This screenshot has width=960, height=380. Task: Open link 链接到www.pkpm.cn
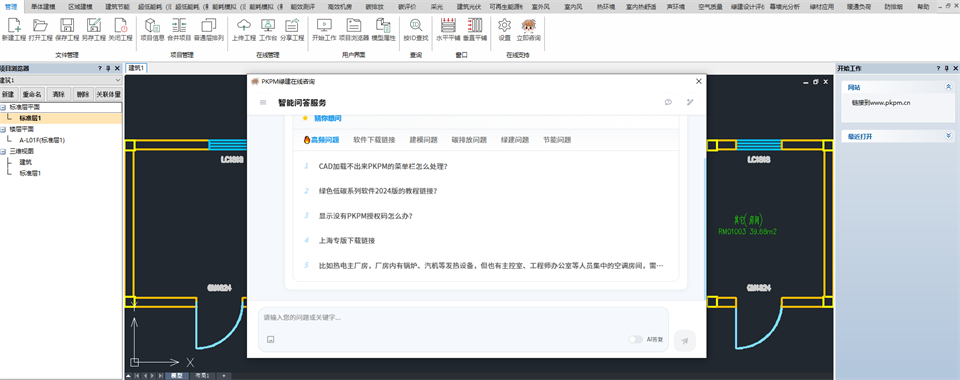(881, 103)
